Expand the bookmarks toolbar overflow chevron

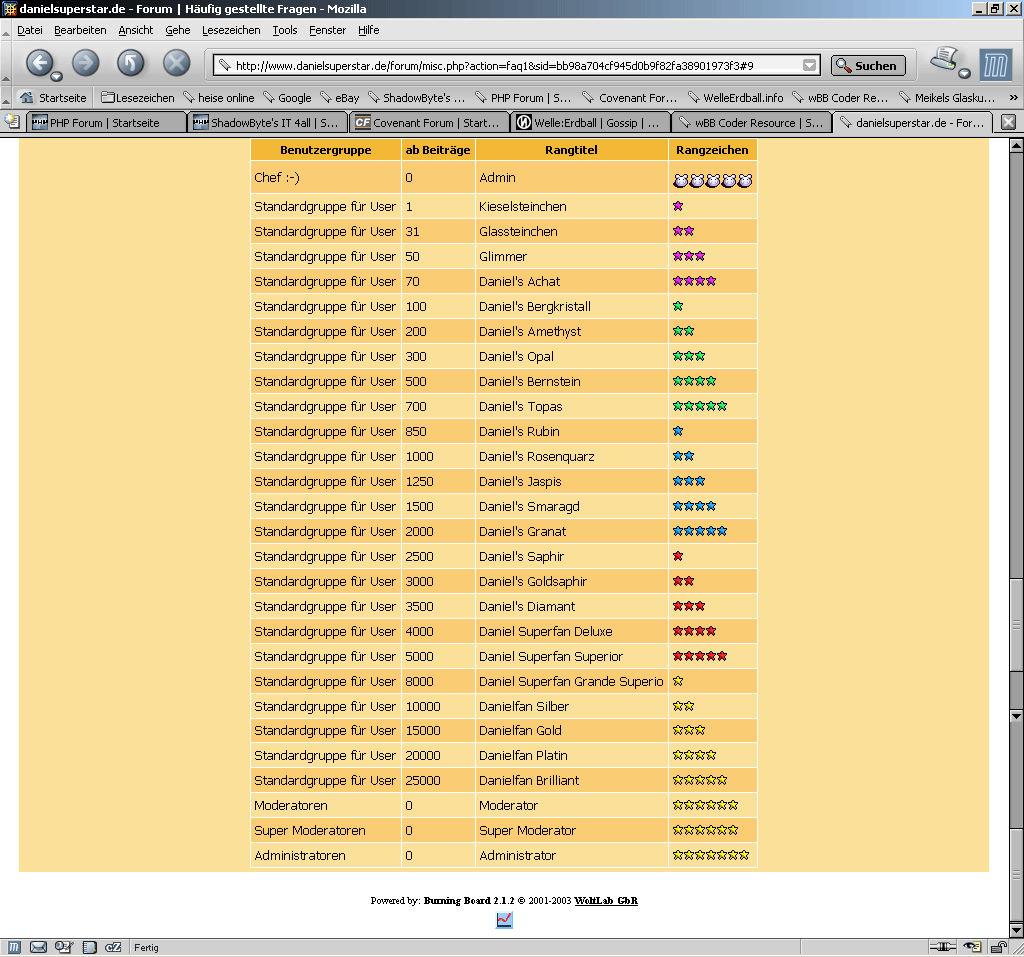pos(1013,98)
